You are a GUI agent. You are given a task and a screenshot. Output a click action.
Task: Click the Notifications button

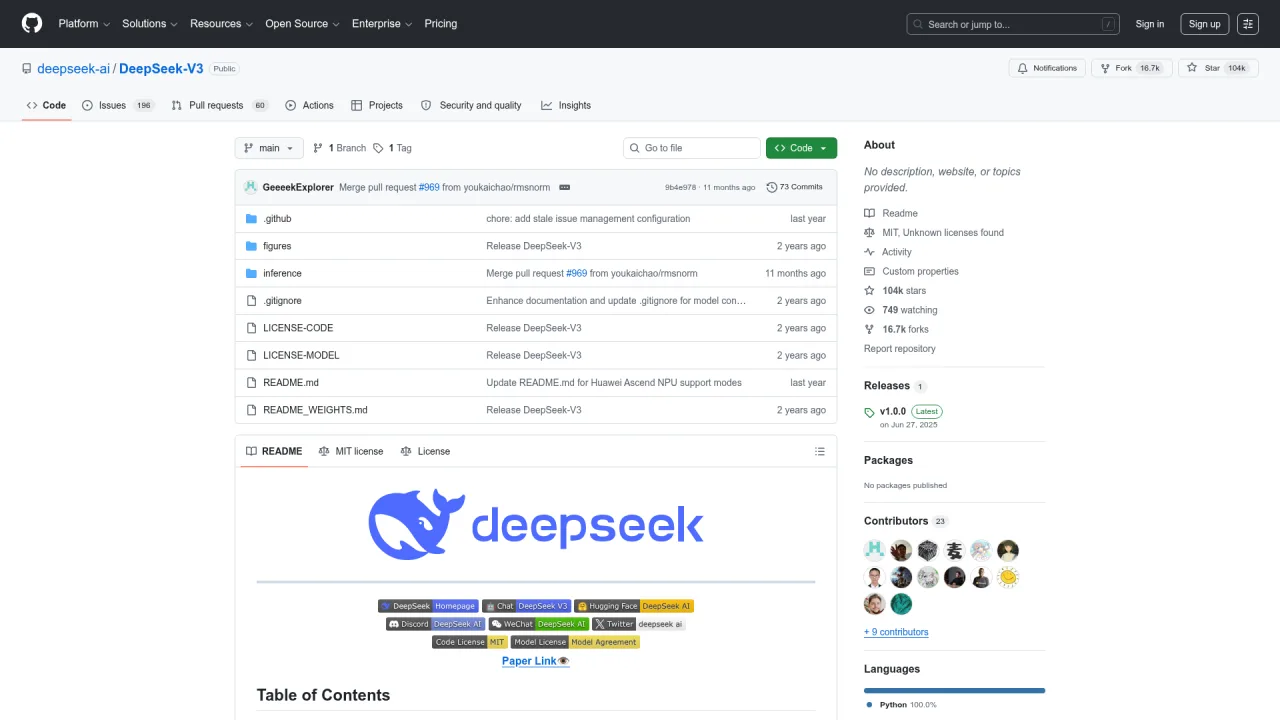[x=1047, y=68]
